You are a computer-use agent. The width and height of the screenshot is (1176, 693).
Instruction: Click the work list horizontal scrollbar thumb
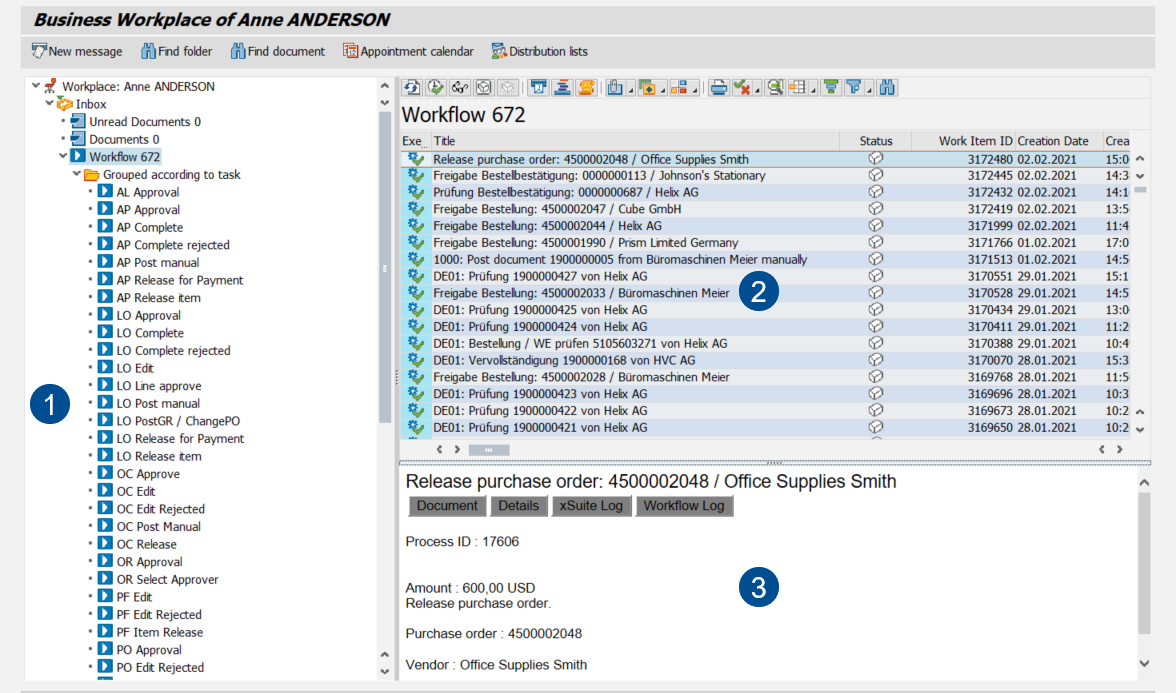click(x=489, y=450)
